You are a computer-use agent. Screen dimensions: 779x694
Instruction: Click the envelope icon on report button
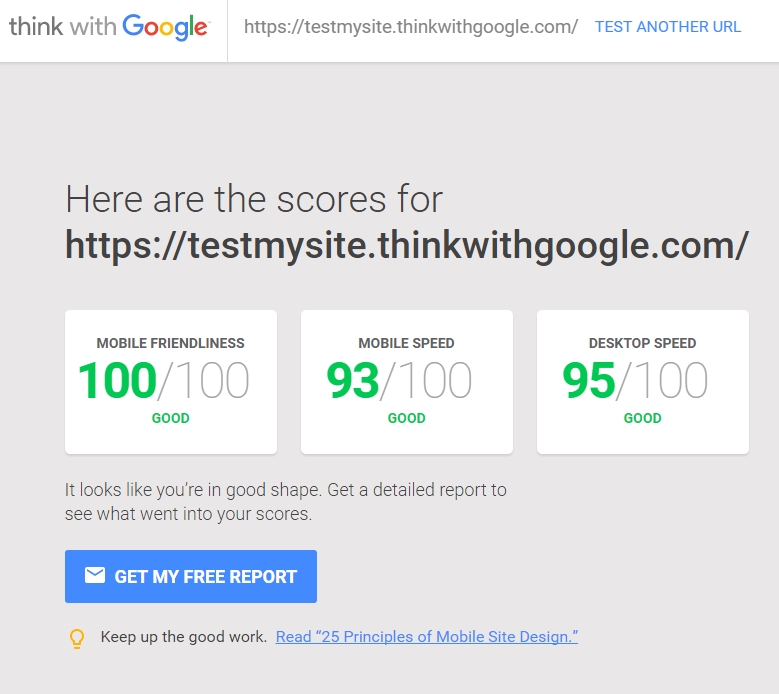(94, 575)
